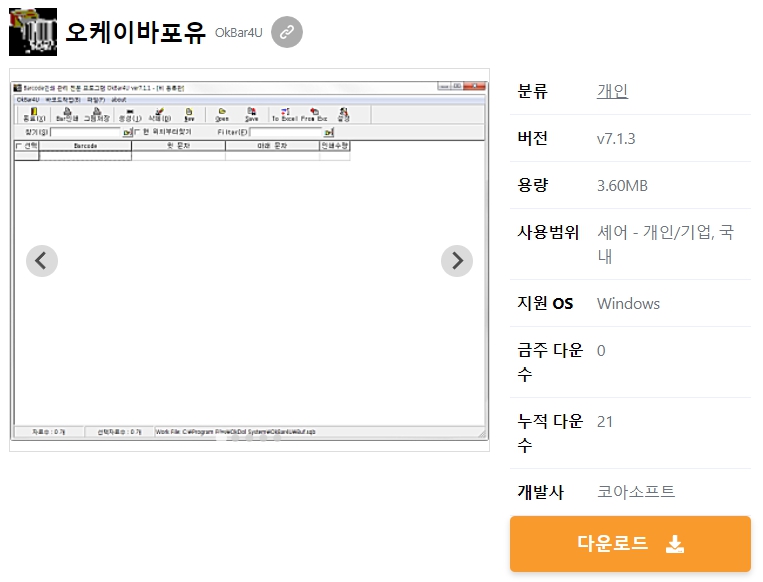Click the 용량 label
763x582 pixels.
(x=532, y=185)
